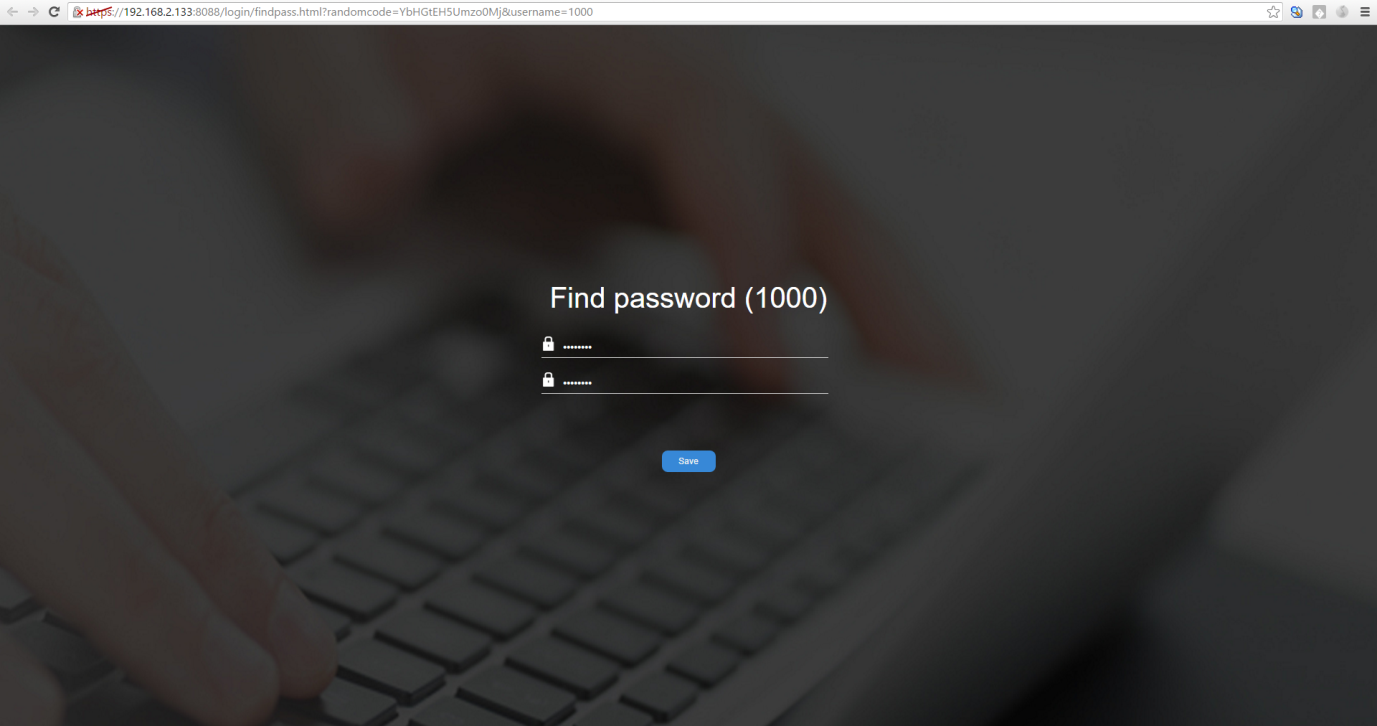Click the insecure HTTPS lock warning icon
The height and width of the screenshot is (726, 1377).
click(x=77, y=12)
